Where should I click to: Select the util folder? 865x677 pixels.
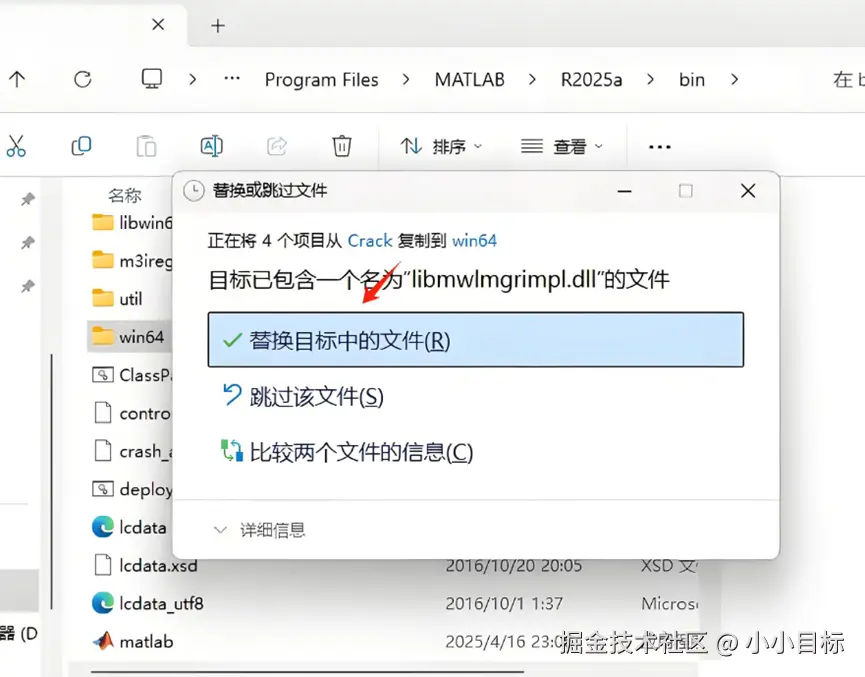point(117,298)
